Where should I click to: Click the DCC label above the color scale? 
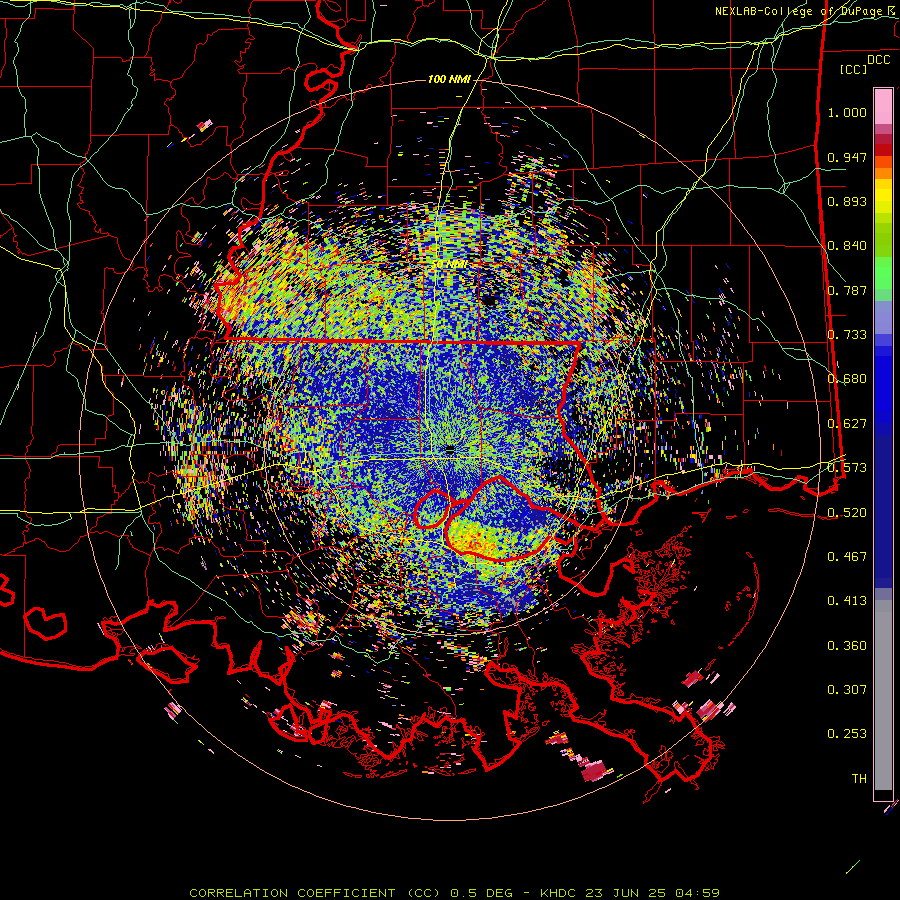878,60
